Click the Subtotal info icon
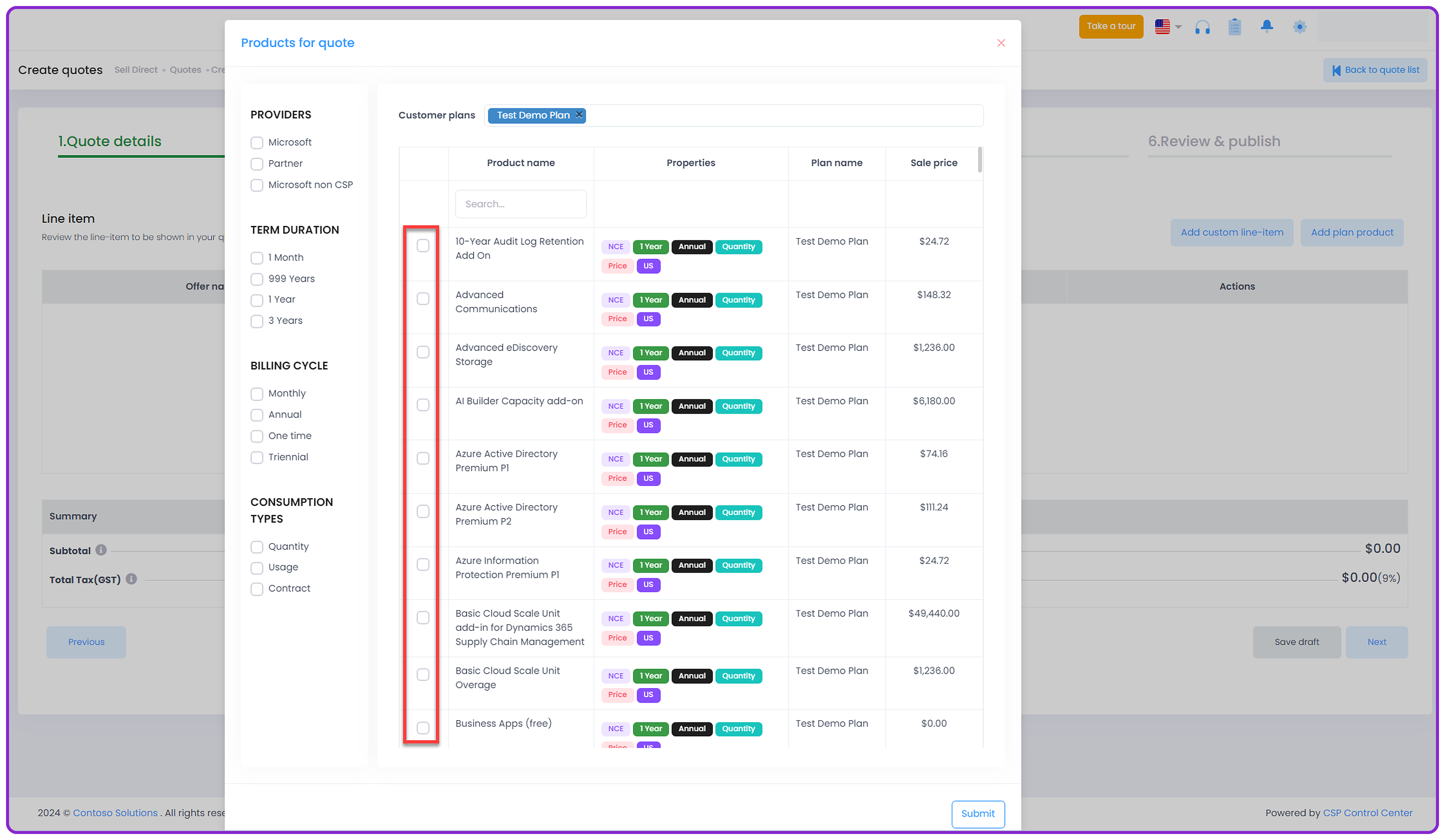 (101, 550)
